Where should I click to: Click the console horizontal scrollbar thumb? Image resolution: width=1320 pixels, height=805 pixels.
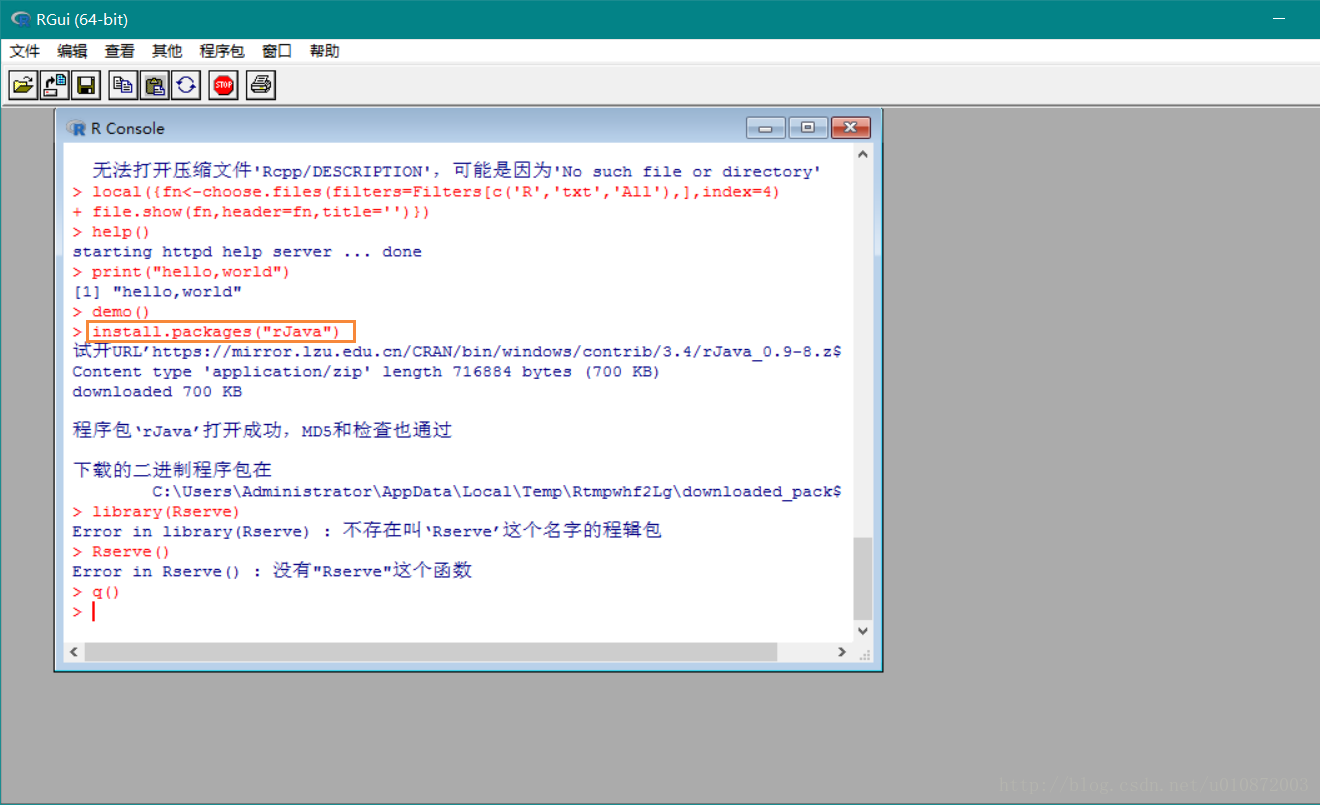click(x=431, y=651)
